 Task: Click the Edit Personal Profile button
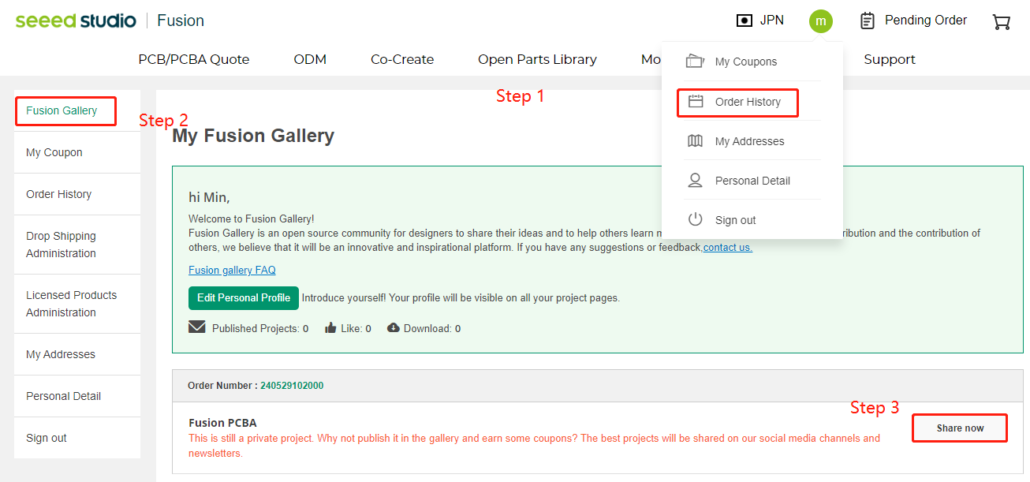pos(243,298)
